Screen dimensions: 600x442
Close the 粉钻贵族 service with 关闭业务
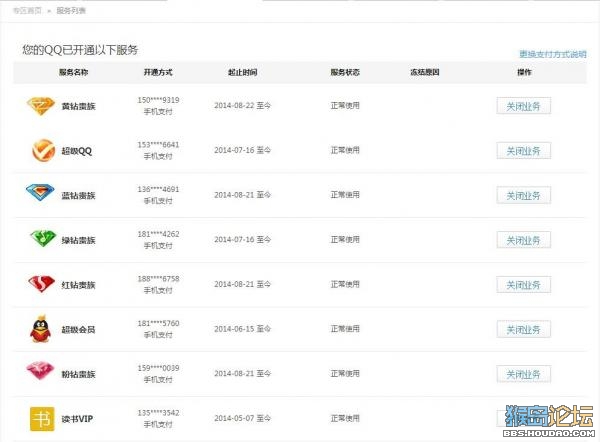[523, 374]
